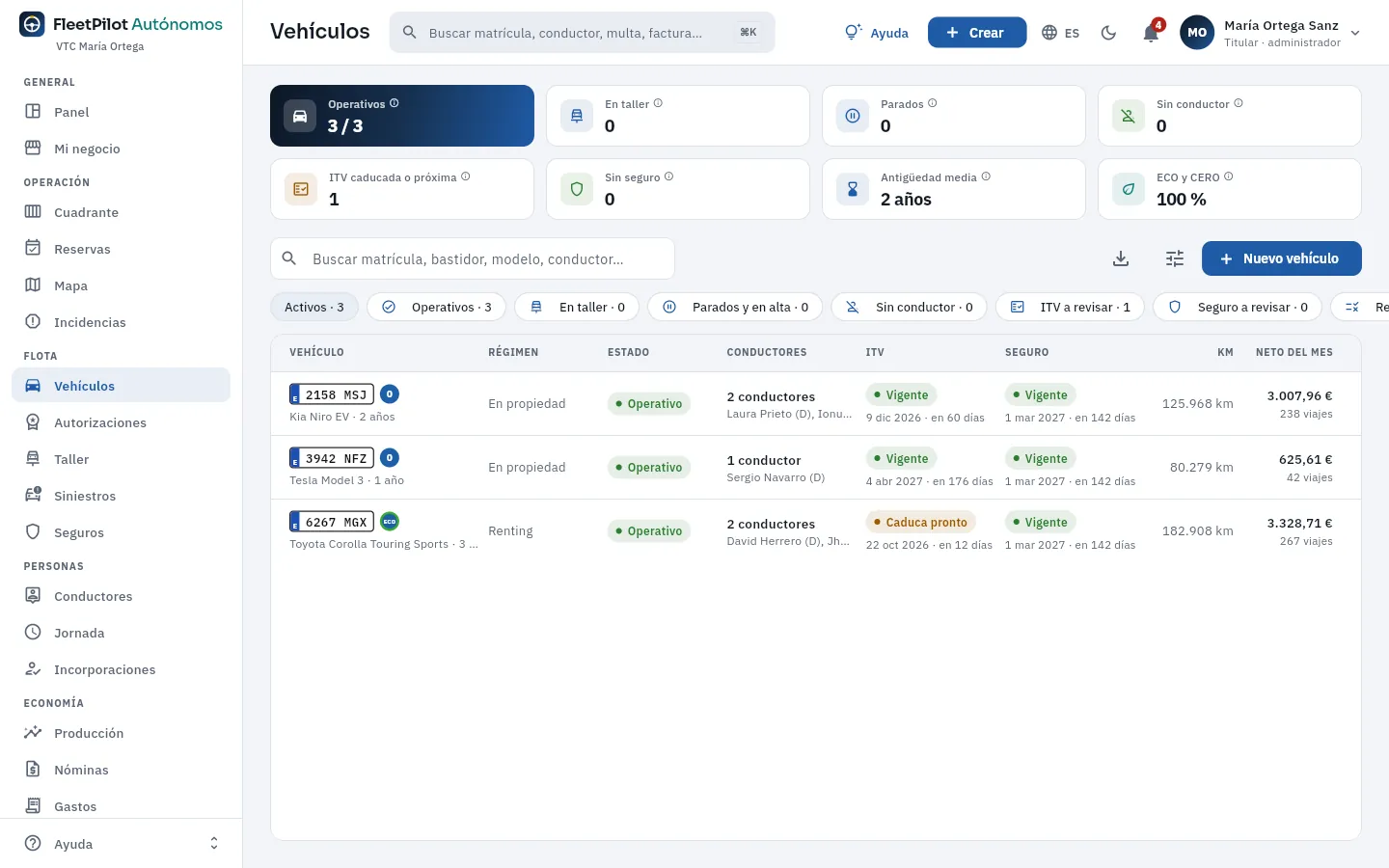This screenshot has width=1389, height=868.
Task: Focus the global search bar
Action: click(582, 33)
